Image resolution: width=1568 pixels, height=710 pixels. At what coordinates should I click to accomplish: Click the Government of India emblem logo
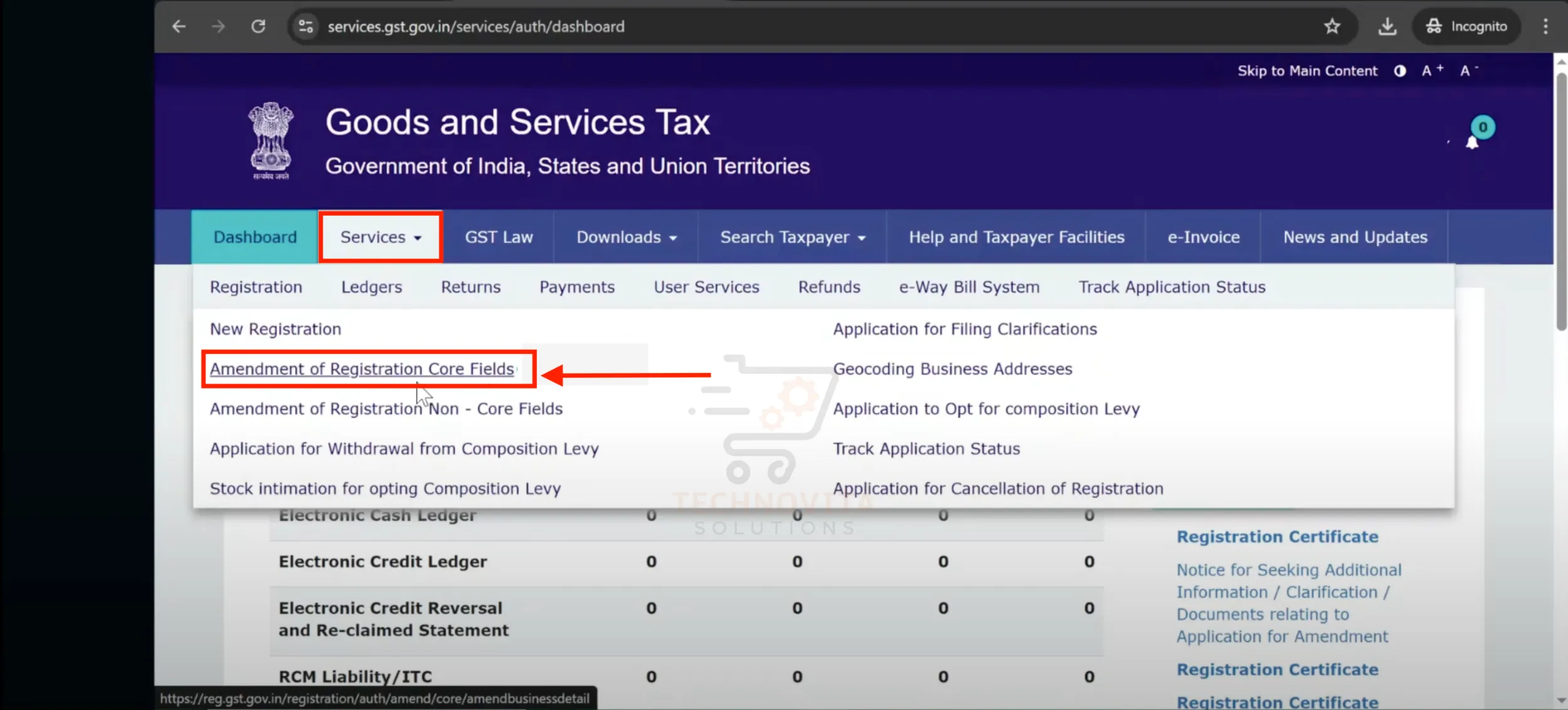click(270, 141)
